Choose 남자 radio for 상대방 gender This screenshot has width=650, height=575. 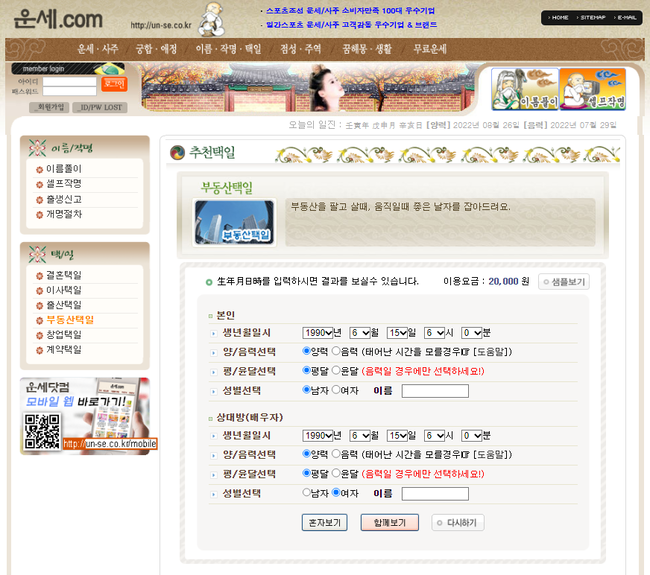[307, 492]
